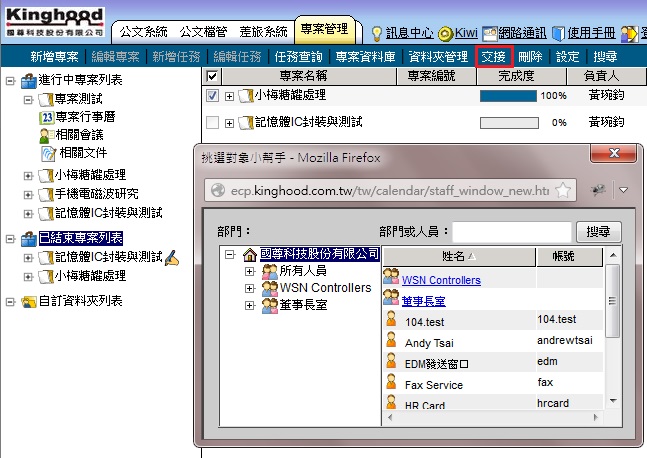647x458 pixels.
Task: Click the 小梅糖罐處理 100% progress bar
Action: coord(508,96)
